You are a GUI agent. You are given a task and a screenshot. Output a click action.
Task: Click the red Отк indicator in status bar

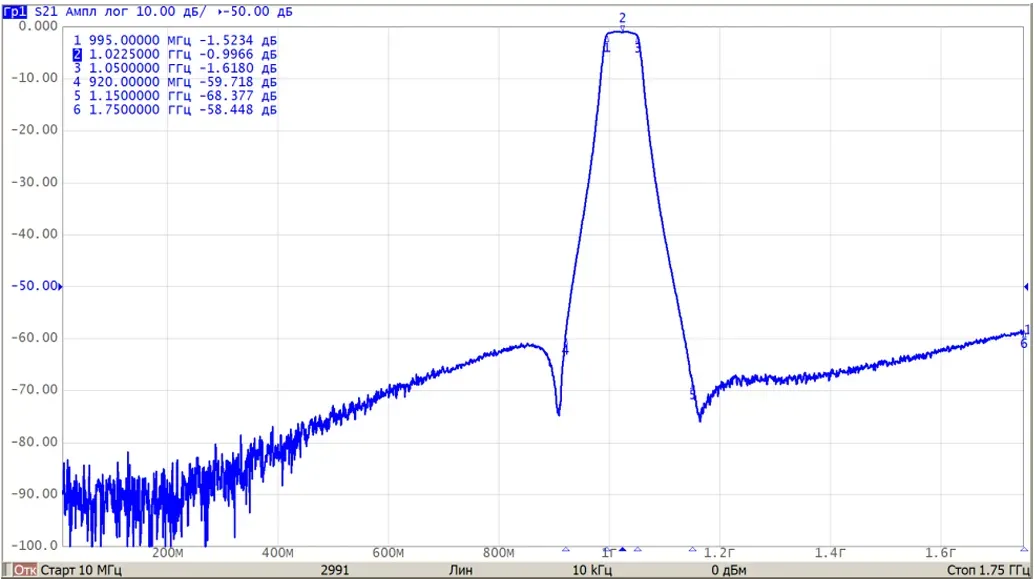point(25,570)
